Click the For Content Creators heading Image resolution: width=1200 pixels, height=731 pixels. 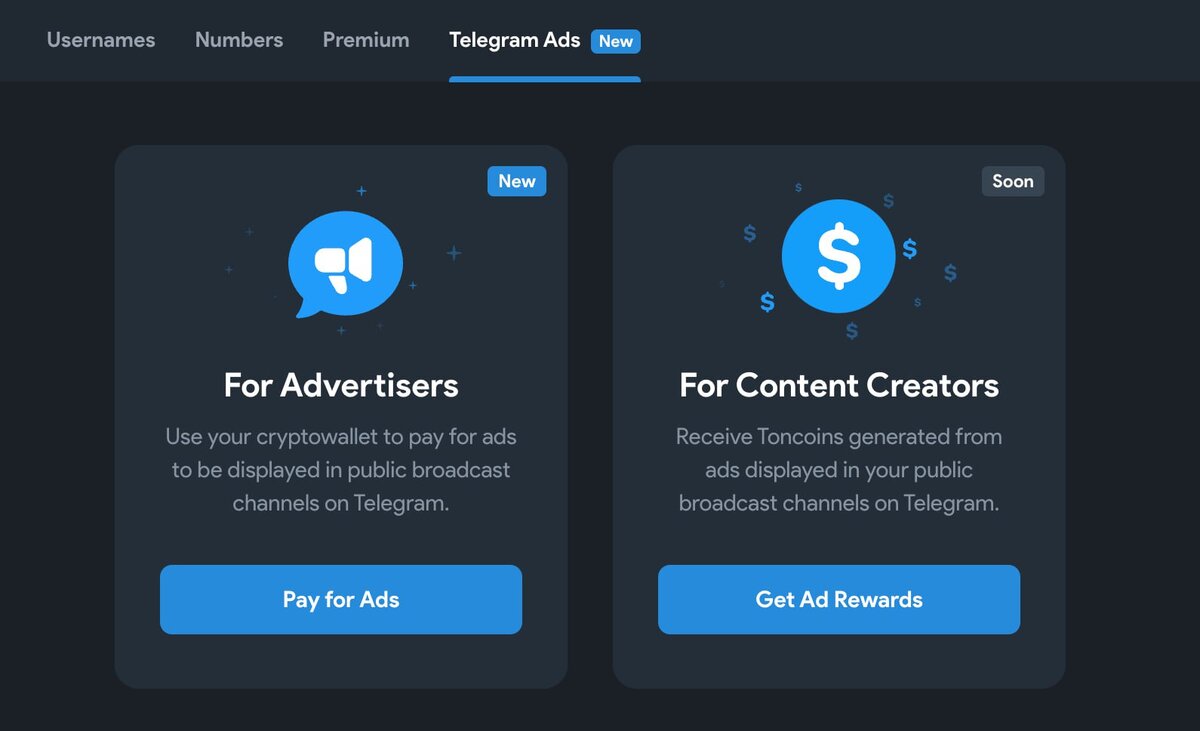(839, 385)
